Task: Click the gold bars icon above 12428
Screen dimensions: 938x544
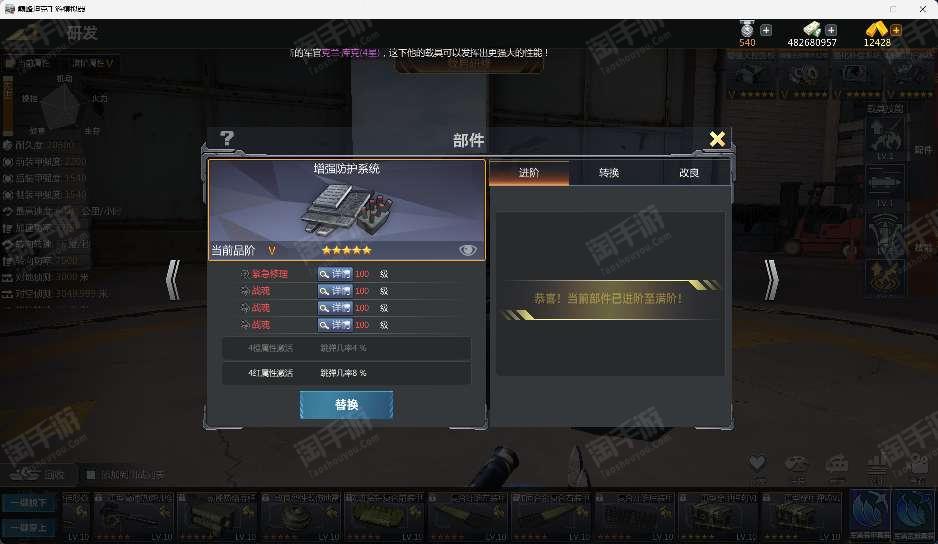Action: pyautogui.click(x=876, y=29)
